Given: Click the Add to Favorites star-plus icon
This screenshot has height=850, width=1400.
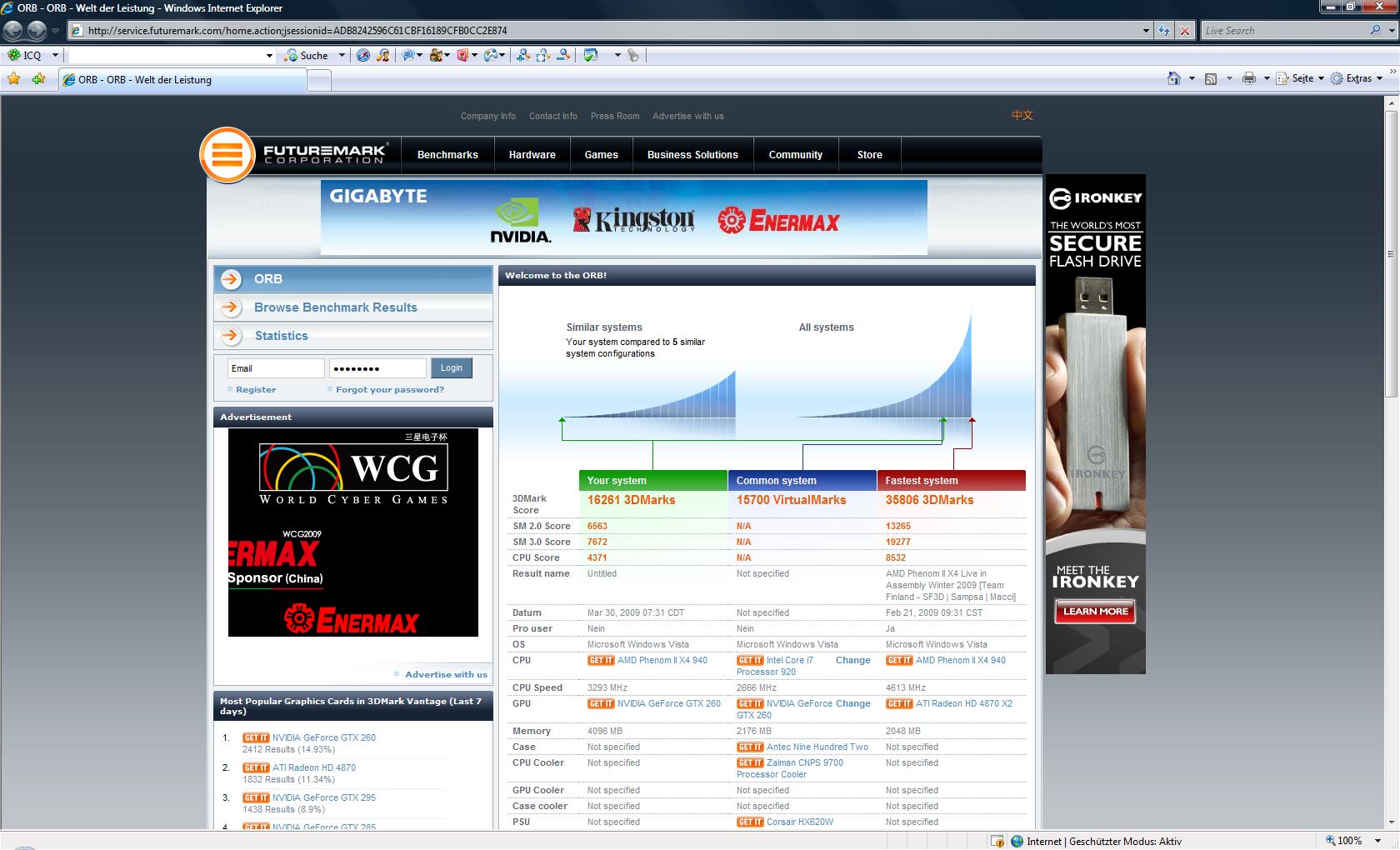Looking at the screenshot, I should click(38, 79).
